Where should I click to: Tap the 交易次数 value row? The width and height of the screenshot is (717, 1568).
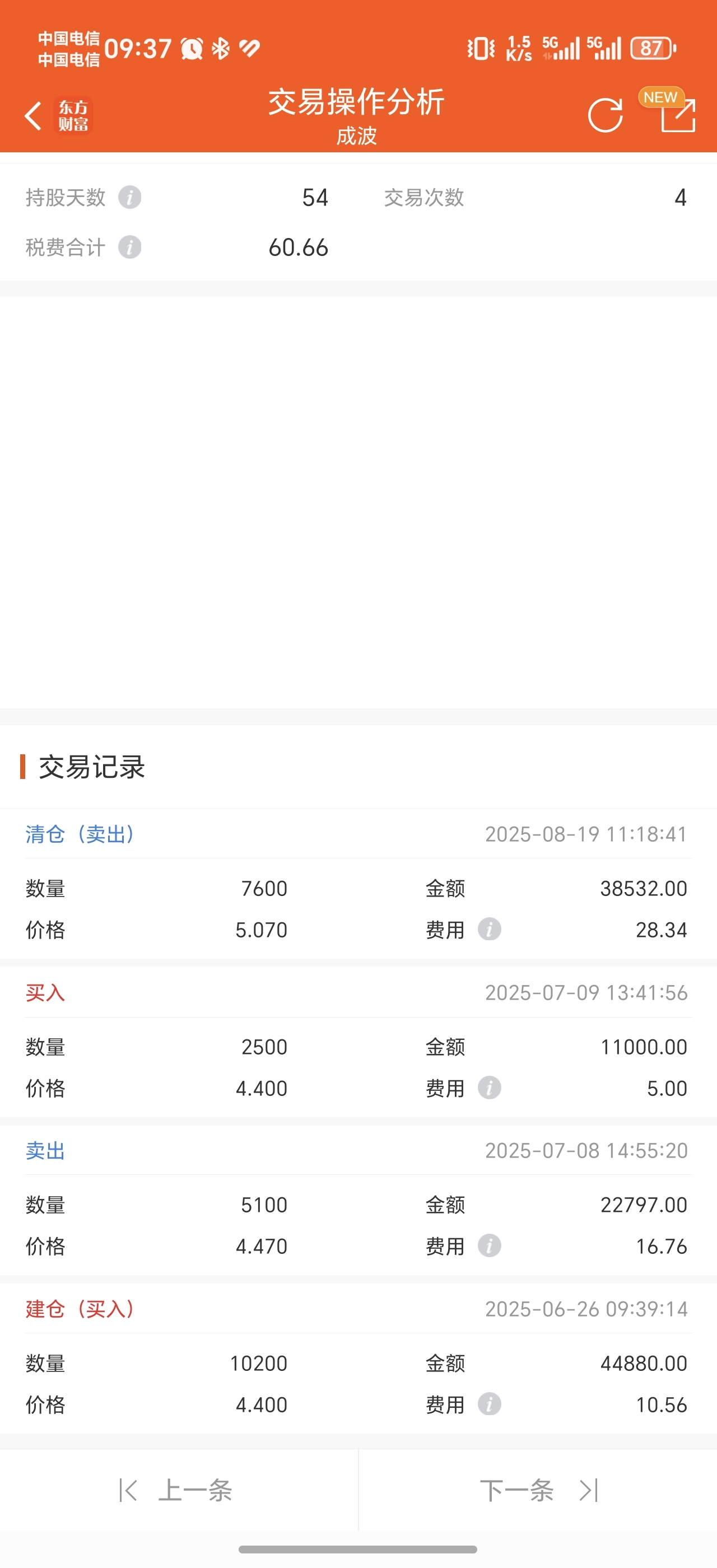tap(536, 197)
